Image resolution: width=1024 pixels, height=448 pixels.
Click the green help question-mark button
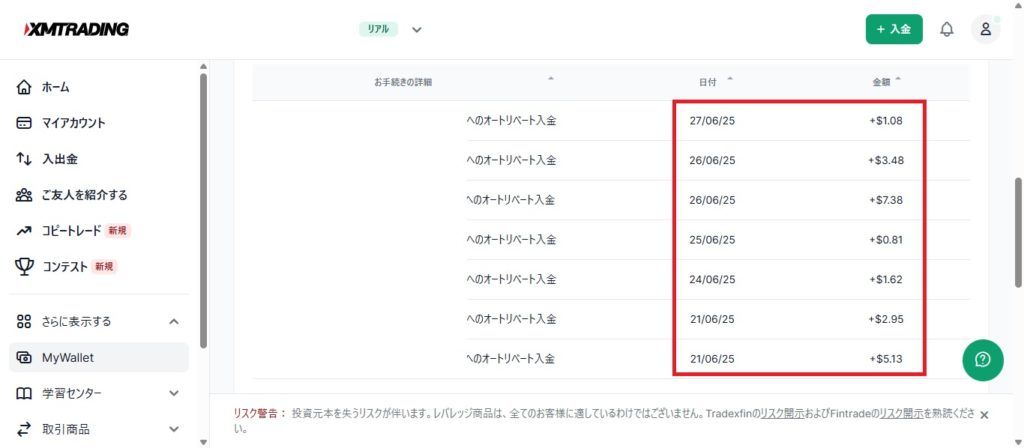982,360
